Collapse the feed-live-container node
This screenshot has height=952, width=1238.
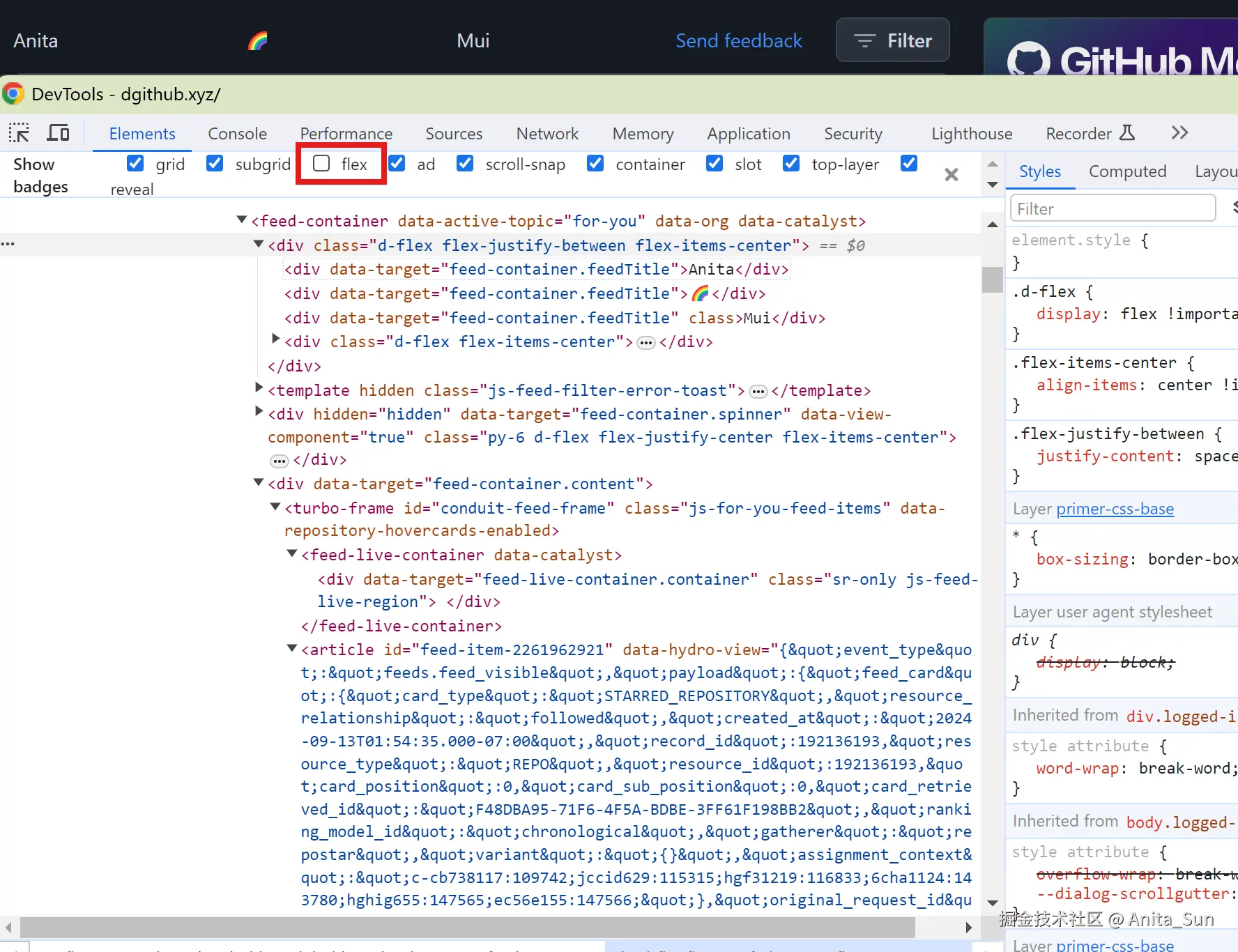(292, 554)
